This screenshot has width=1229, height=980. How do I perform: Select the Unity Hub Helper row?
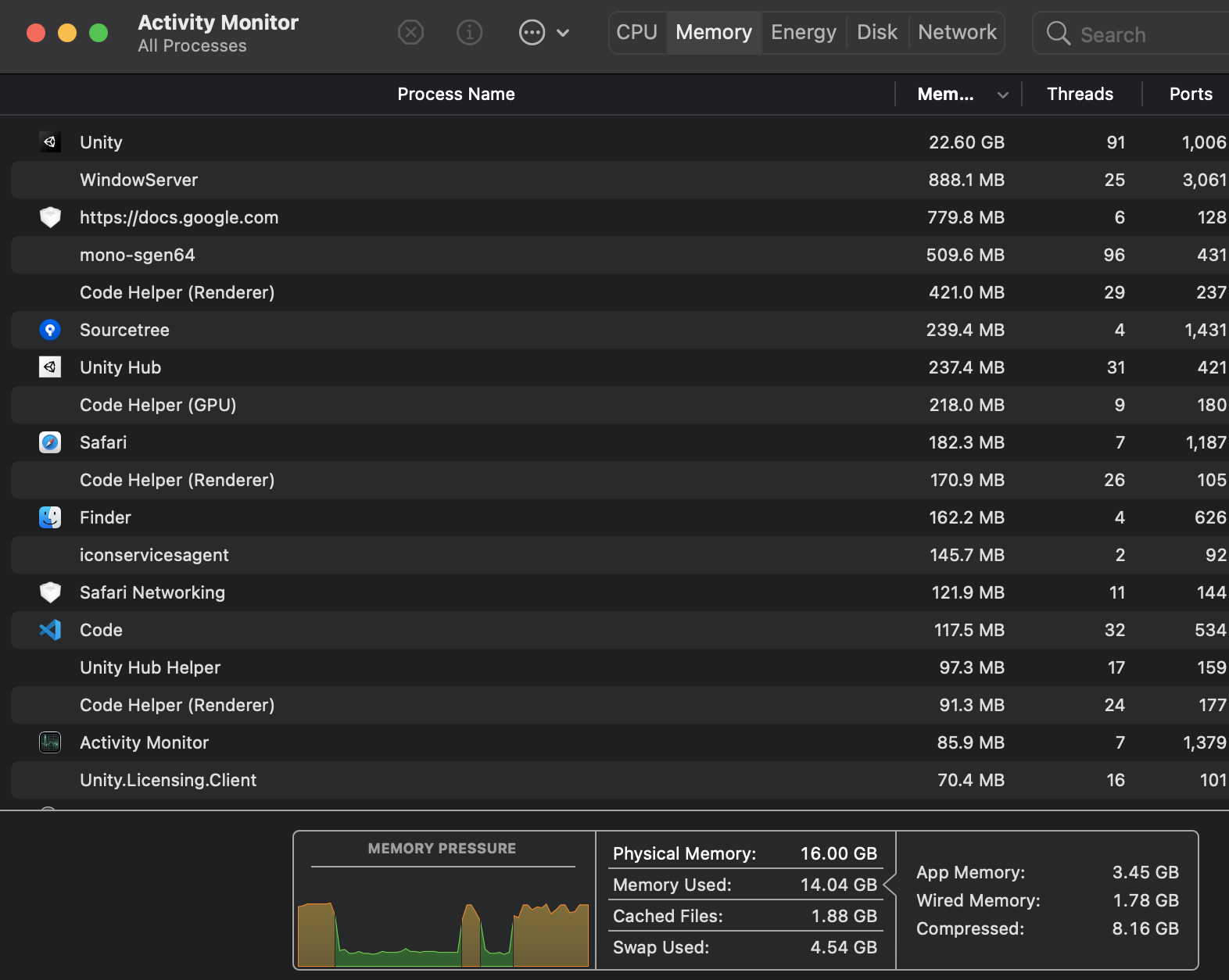[620, 667]
